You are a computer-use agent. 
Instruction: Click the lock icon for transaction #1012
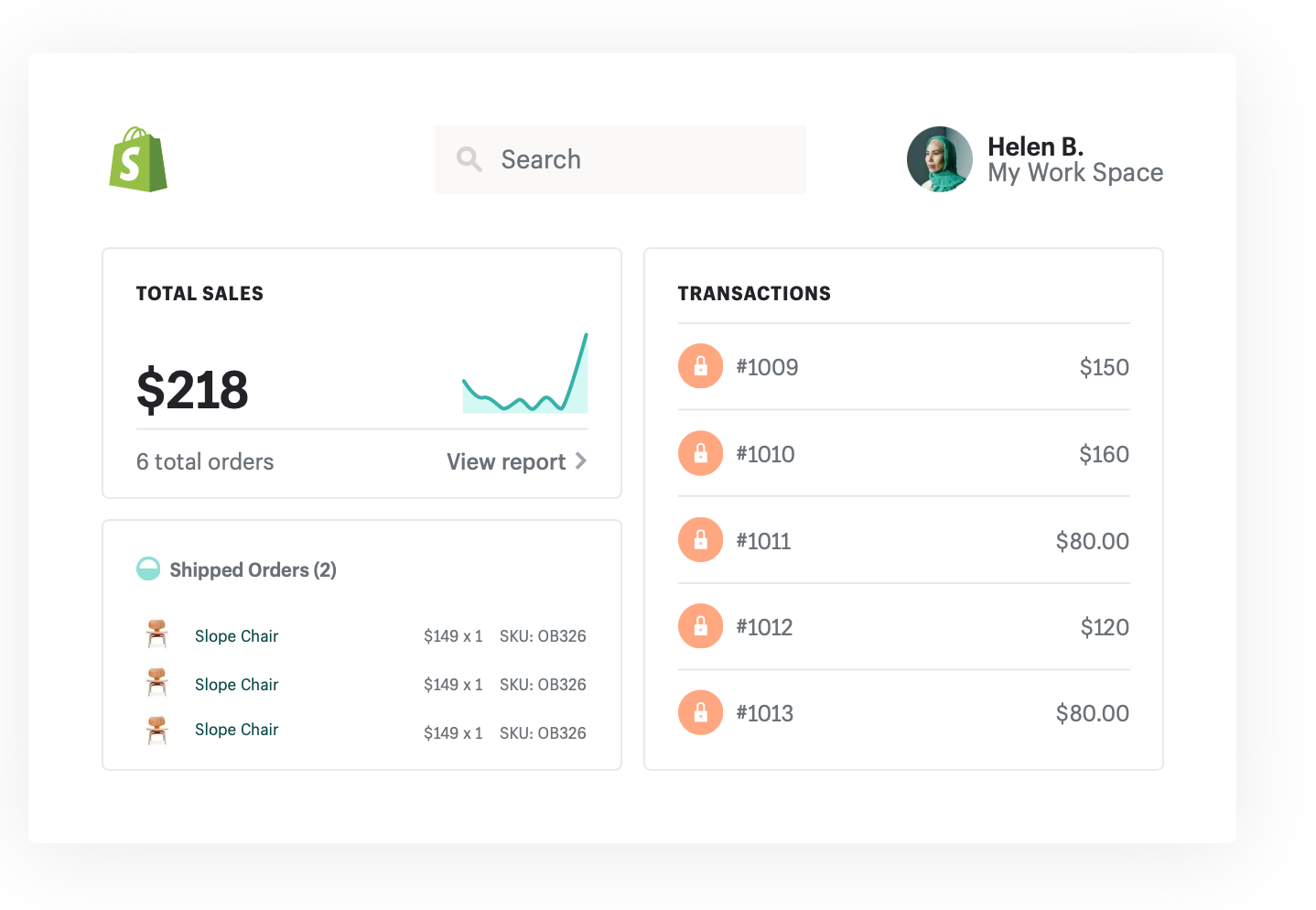coord(700,626)
